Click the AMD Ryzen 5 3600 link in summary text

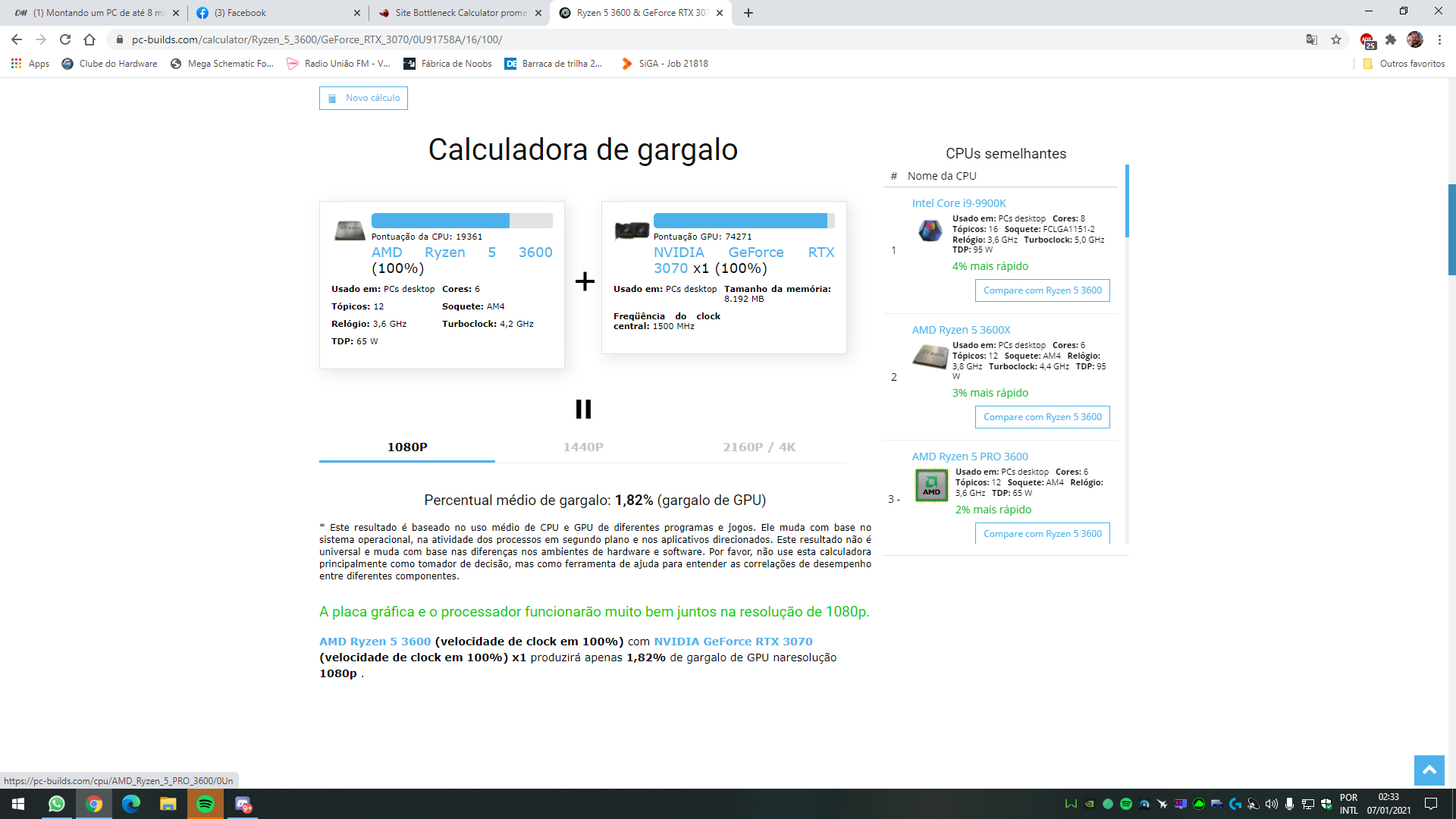375,642
